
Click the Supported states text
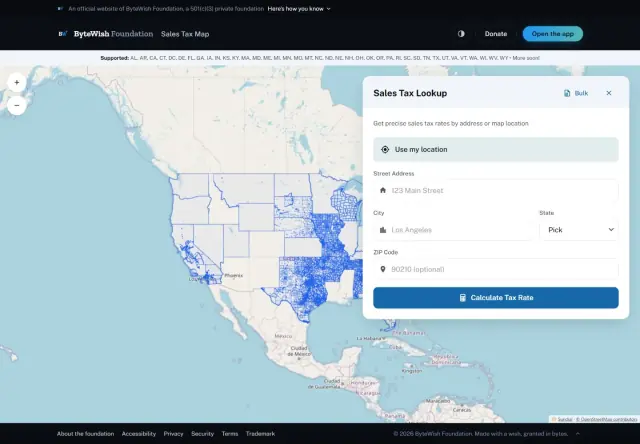(320, 58)
